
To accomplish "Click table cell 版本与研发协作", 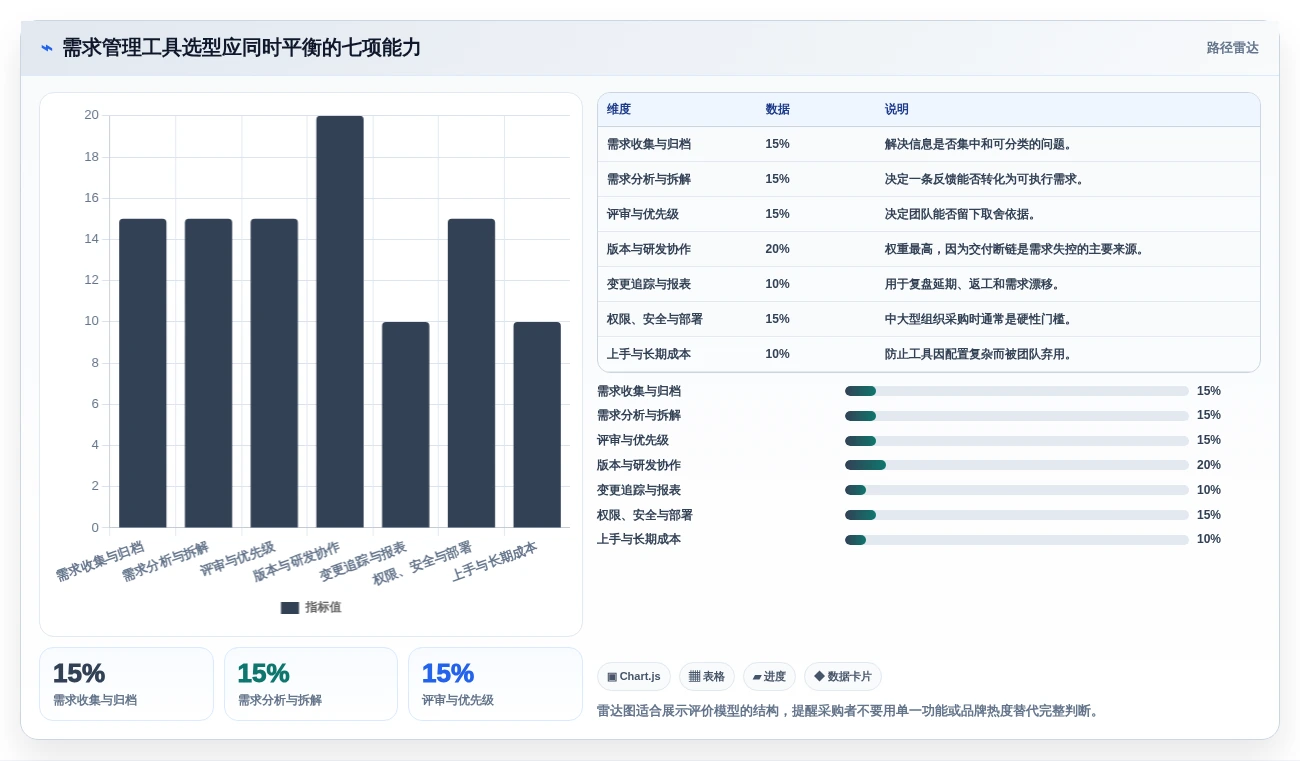I will click(x=649, y=249).
